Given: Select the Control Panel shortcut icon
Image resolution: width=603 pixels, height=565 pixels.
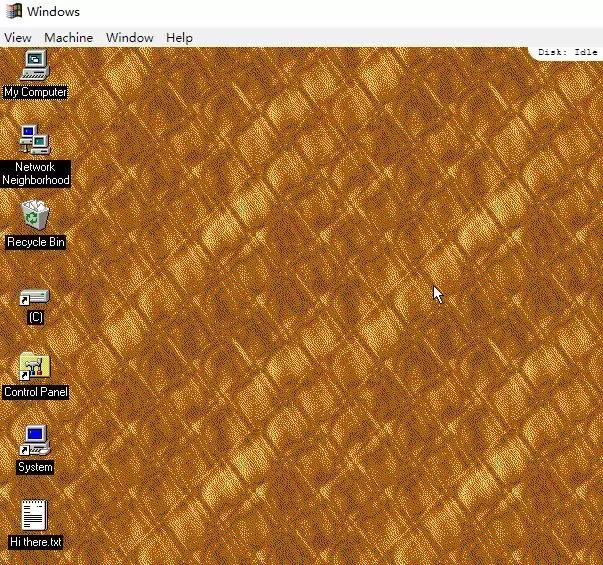Looking at the screenshot, I should point(35,366).
